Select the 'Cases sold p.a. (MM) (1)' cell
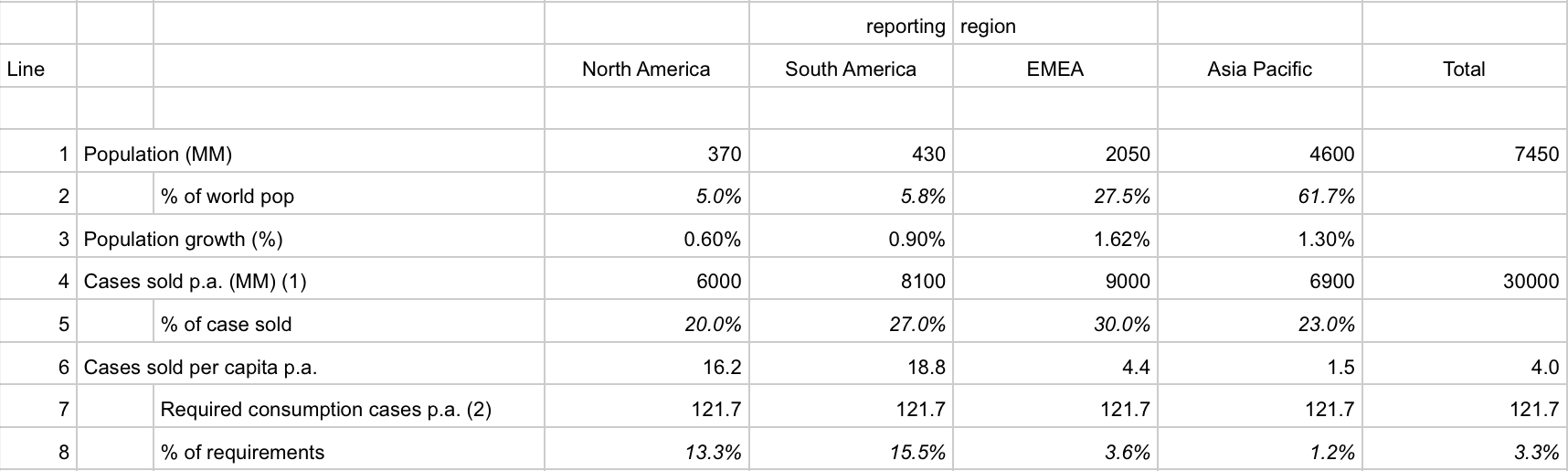 click(x=196, y=281)
